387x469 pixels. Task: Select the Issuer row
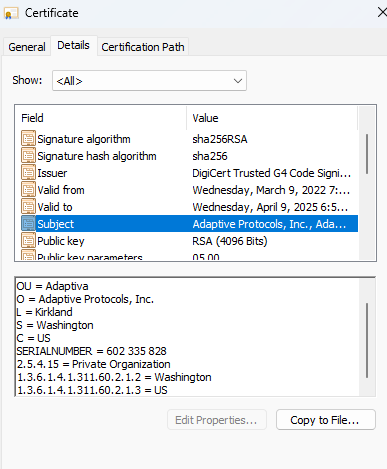pyautogui.click(x=189, y=173)
